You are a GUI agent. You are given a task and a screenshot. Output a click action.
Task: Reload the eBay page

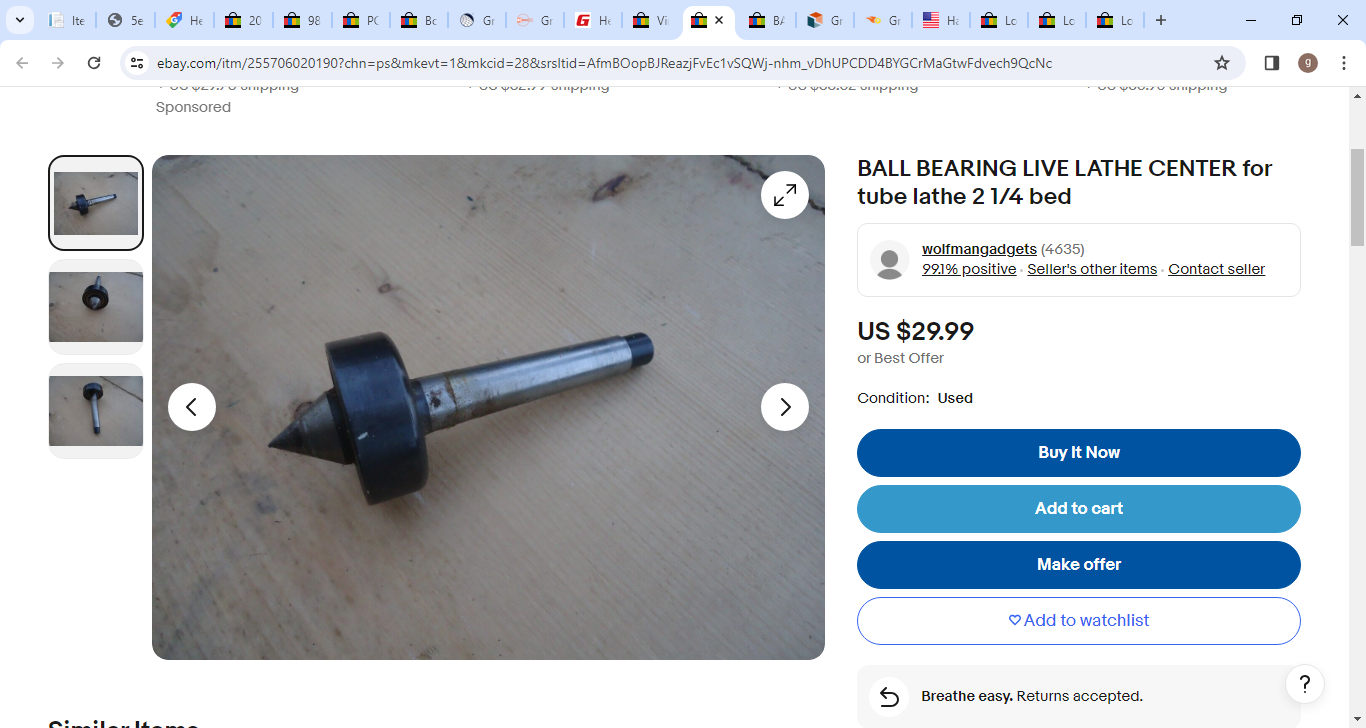[94, 63]
